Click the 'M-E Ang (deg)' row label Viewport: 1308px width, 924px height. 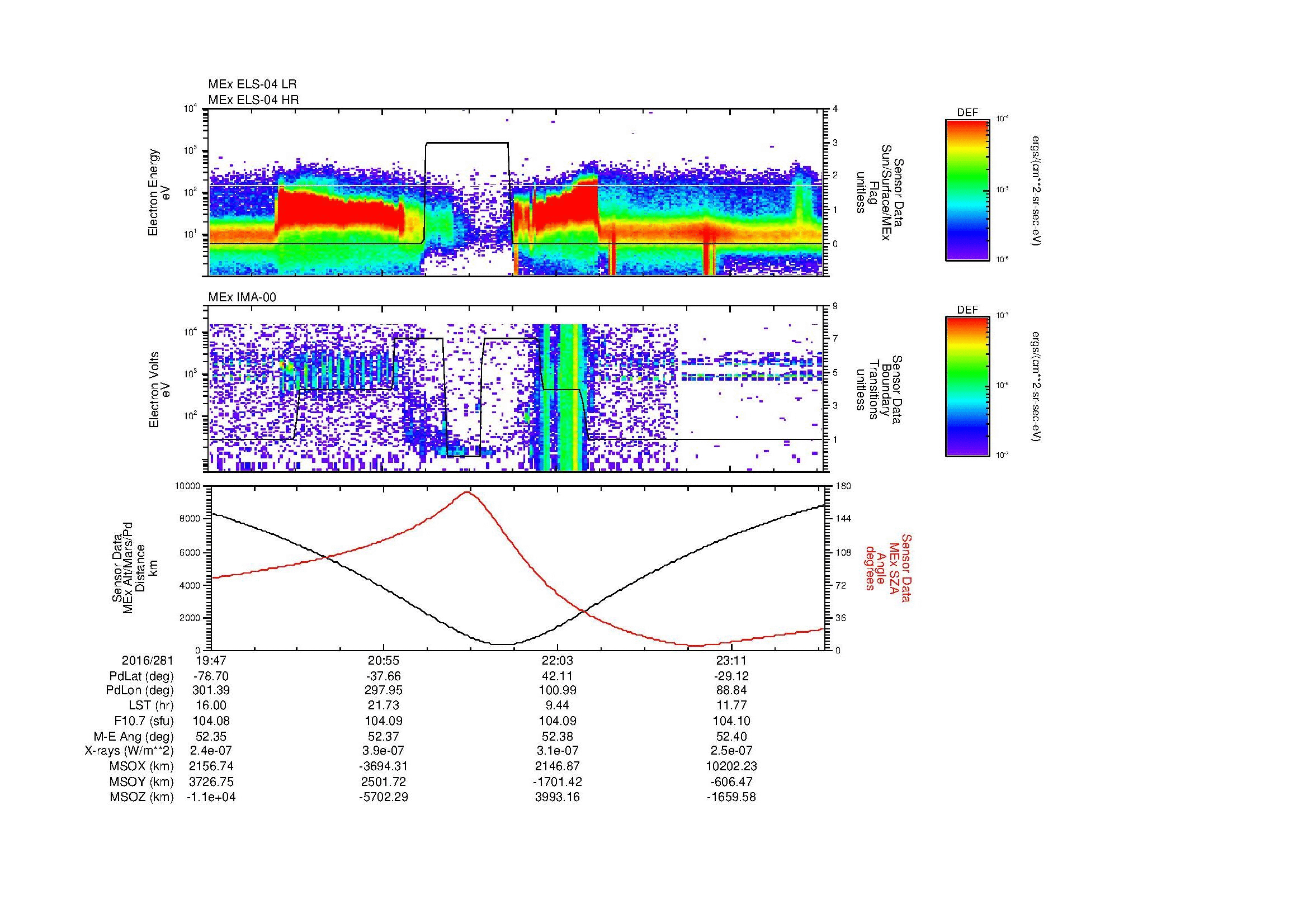[x=134, y=737]
